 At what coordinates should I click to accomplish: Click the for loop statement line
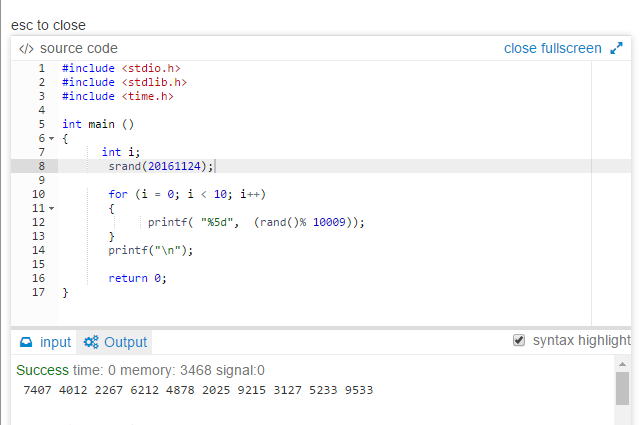(187, 194)
